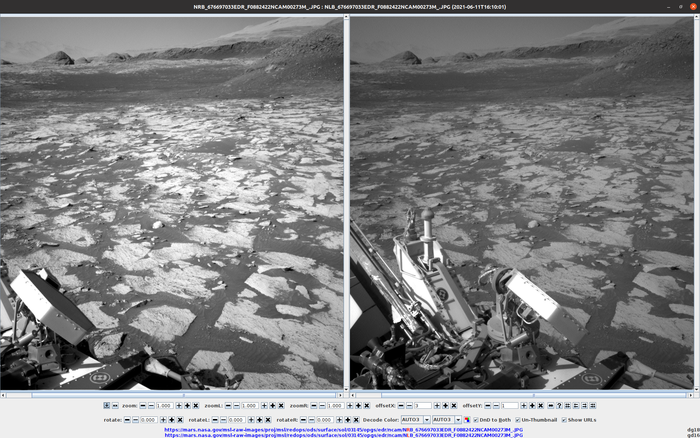700x438 pixels.
Task: Click the left pane horizontal scrollbar thumb
Action: (183, 395)
